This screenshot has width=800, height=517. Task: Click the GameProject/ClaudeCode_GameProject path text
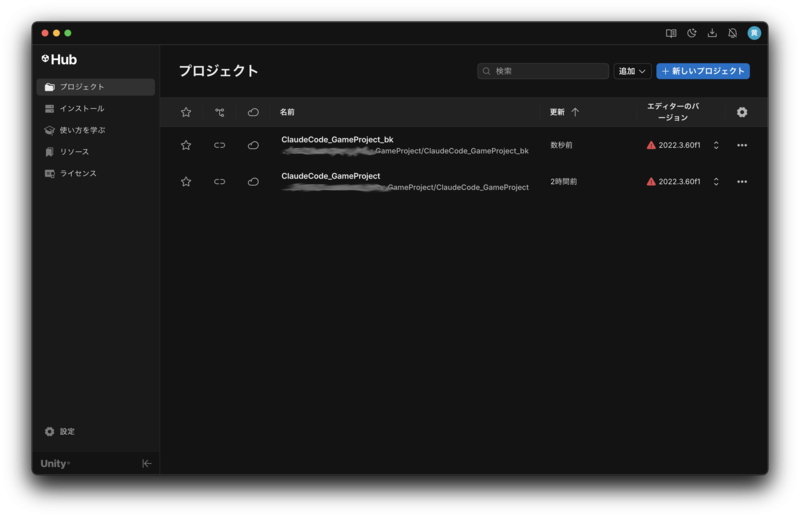coord(458,187)
